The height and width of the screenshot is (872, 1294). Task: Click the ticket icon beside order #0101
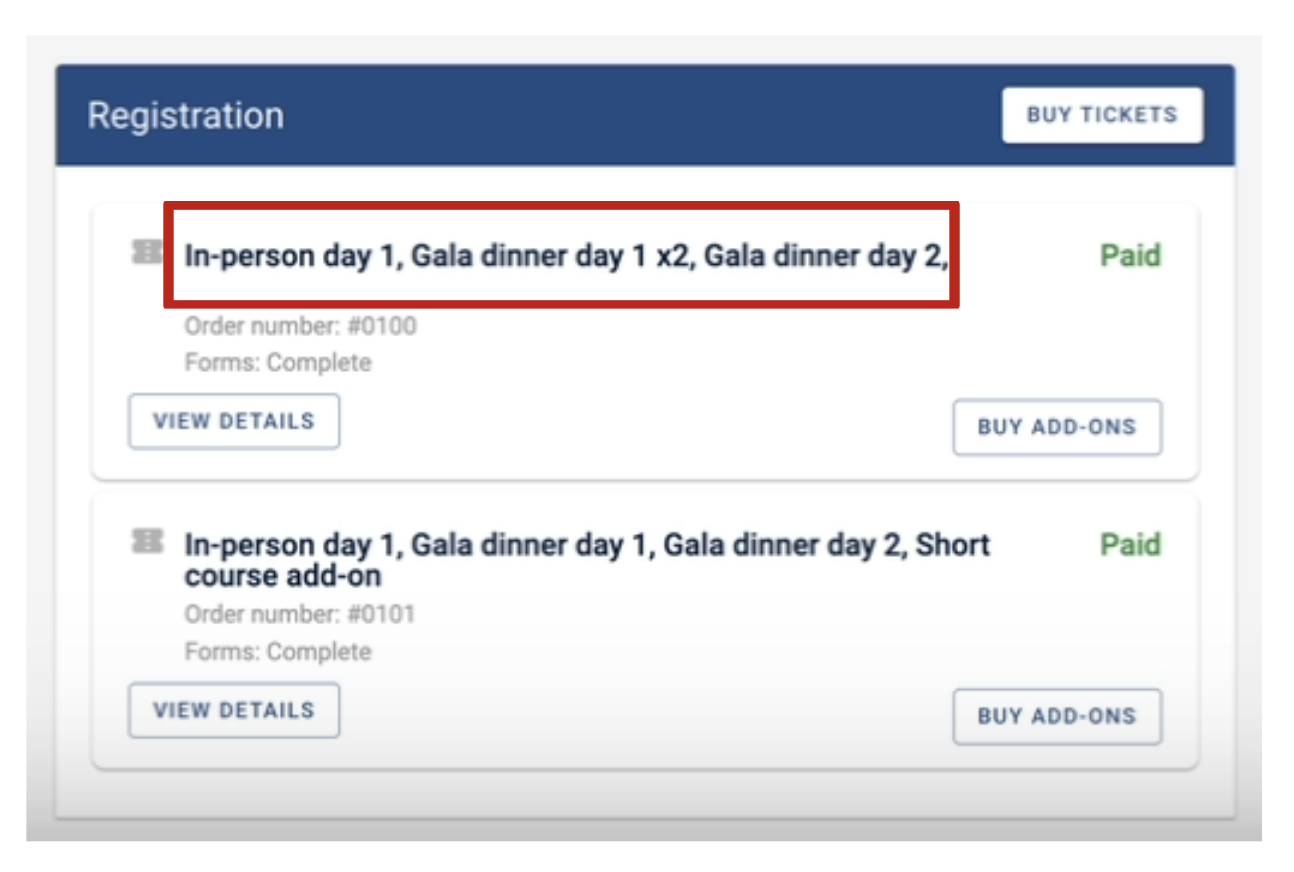pyautogui.click(x=147, y=542)
